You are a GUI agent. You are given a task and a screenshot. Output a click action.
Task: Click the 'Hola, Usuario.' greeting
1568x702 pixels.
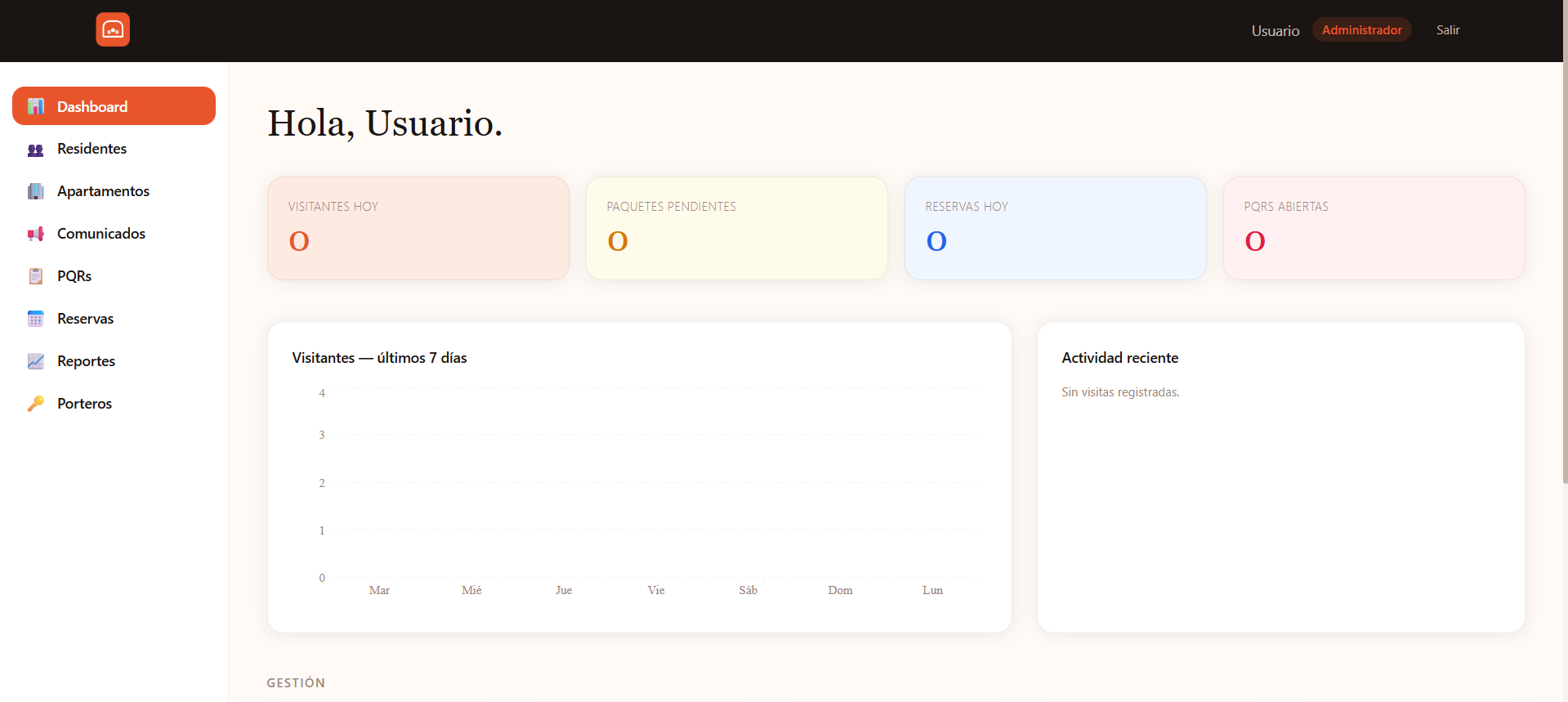click(x=385, y=123)
